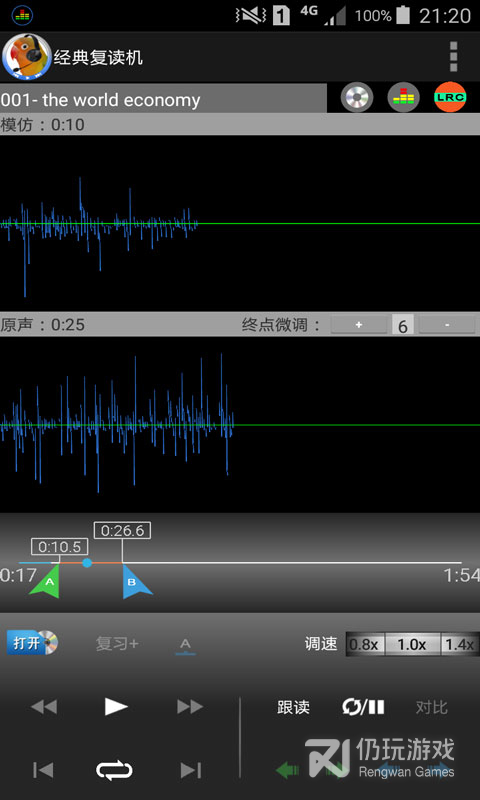Fast forward with double right arrow

(190, 707)
